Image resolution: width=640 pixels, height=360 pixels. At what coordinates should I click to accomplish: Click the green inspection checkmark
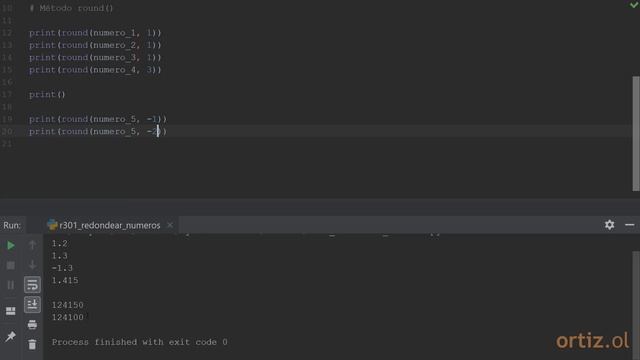click(x=634, y=4)
